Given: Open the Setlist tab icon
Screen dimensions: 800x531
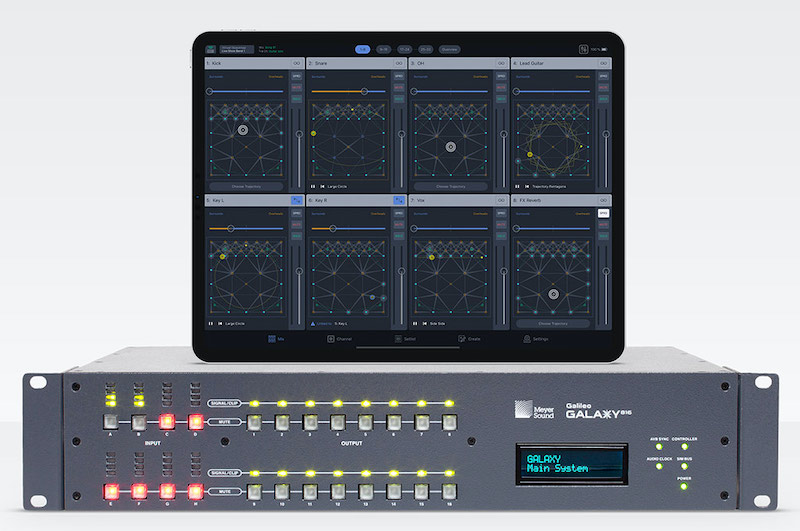Looking at the screenshot, I should point(400,339).
